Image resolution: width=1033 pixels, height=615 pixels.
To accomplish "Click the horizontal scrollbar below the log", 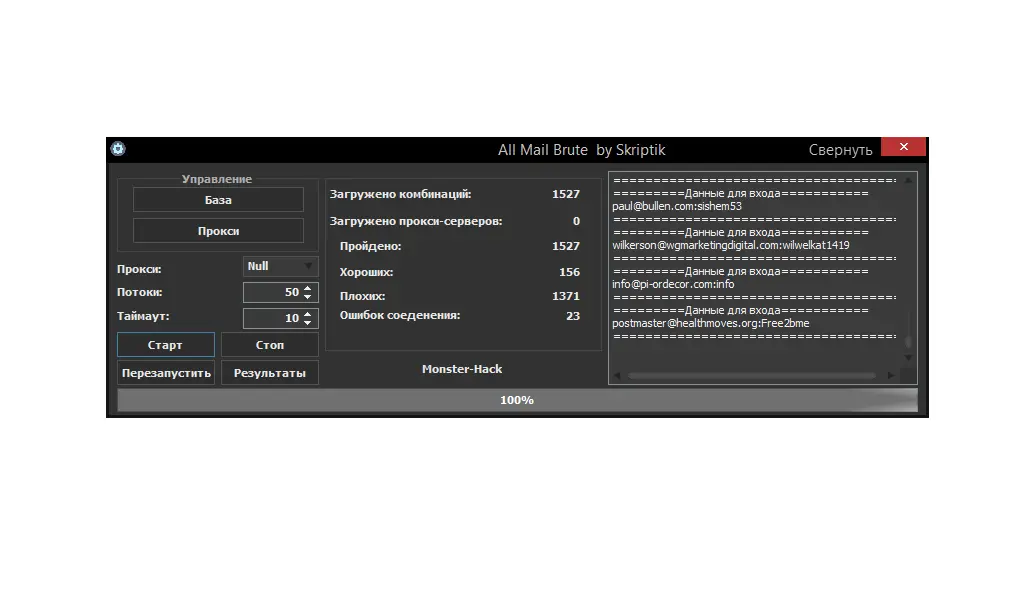I will 755,375.
